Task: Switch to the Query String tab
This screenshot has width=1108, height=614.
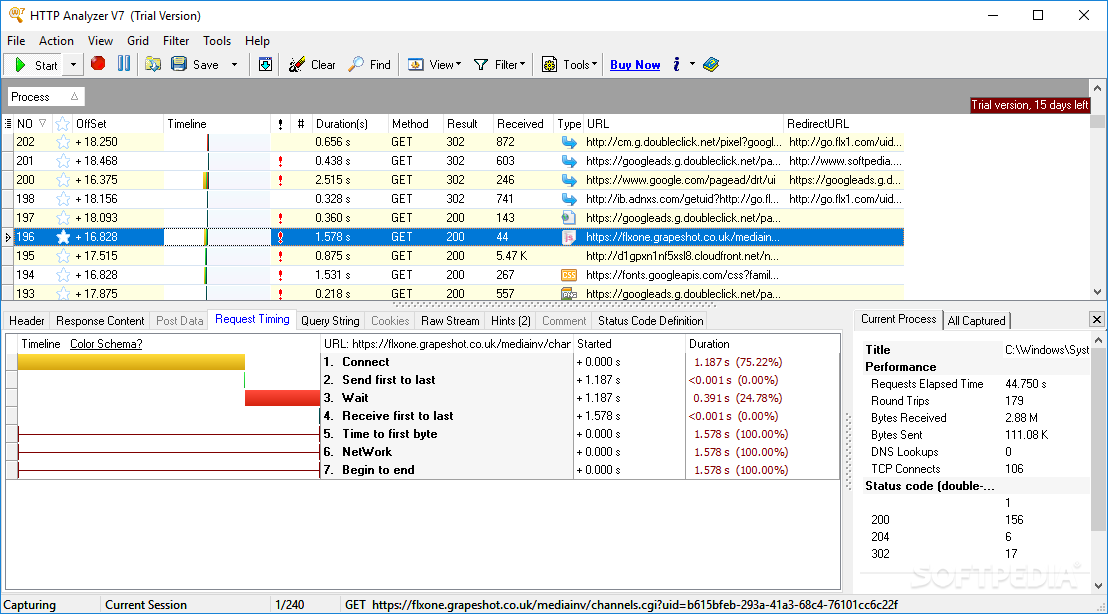Action: pos(330,321)
